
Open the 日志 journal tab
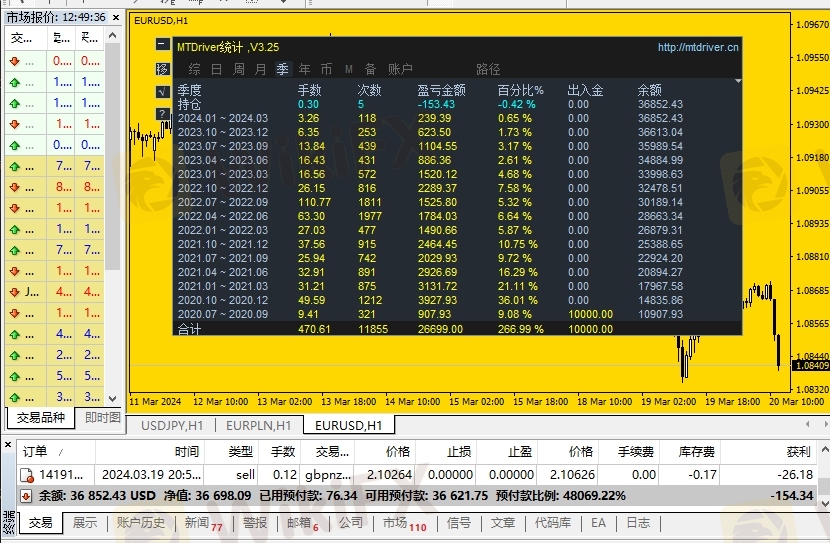(638, 523)
